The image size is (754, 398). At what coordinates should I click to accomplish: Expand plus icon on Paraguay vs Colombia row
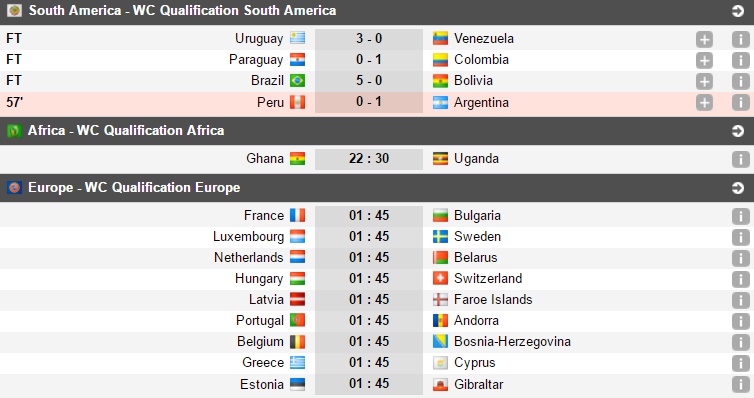pyautogui.click(x=704, y=61)
